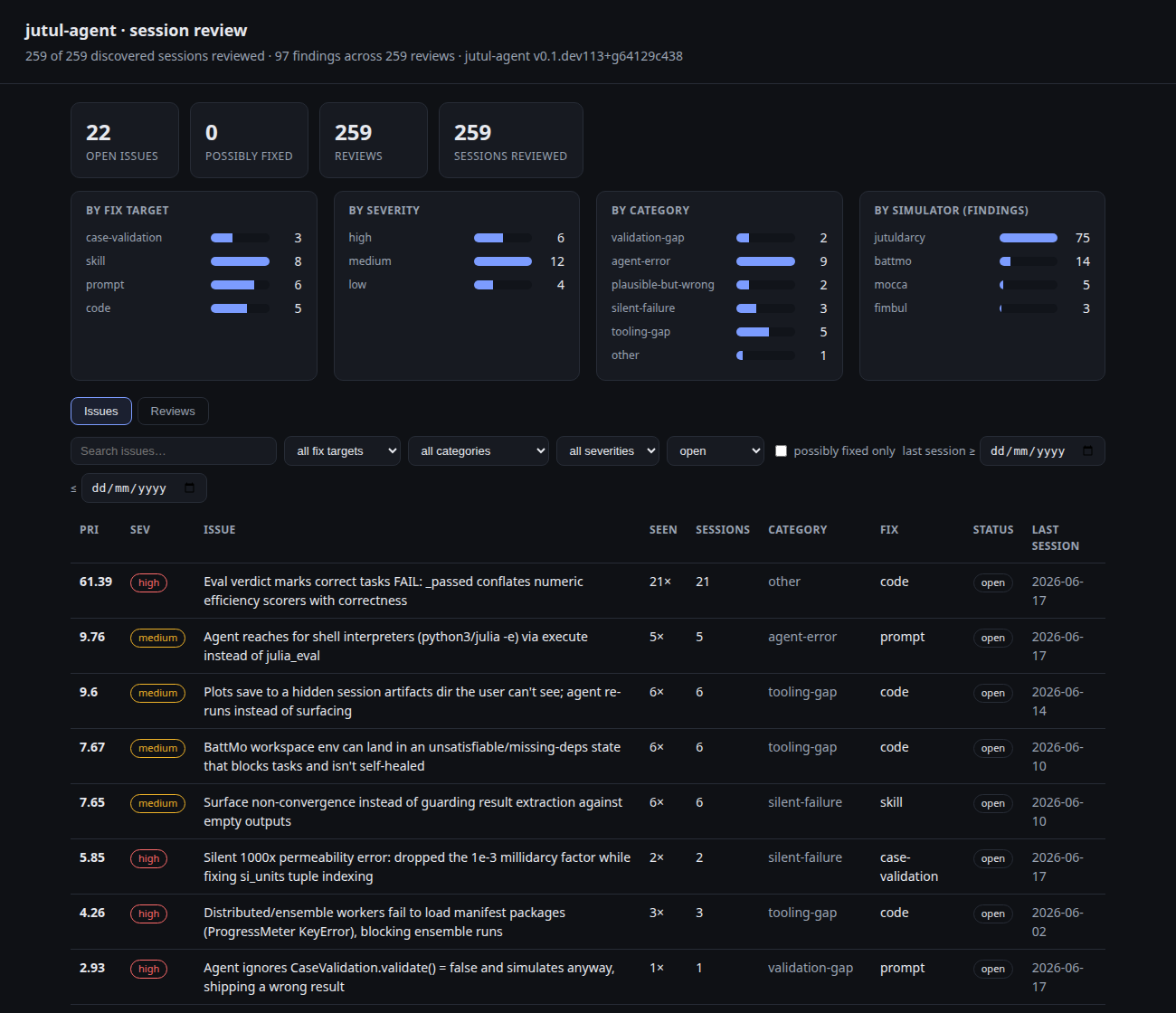Open the all severities dropdown
The width and height of the screenshot is (1176, 1013).
pyautogui.click(x=608, y=451)
